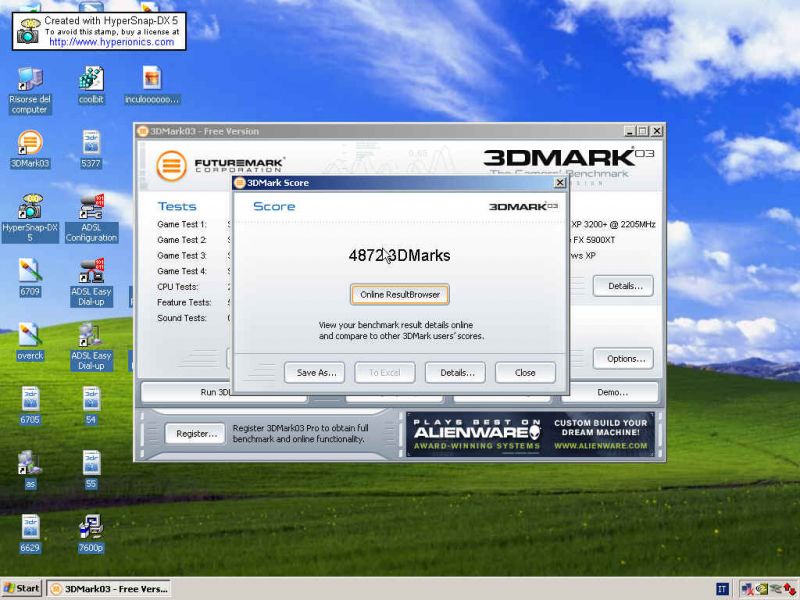Click the disconnected network tray icon
This screenshot has height=600, width=800.
(747, 589)
